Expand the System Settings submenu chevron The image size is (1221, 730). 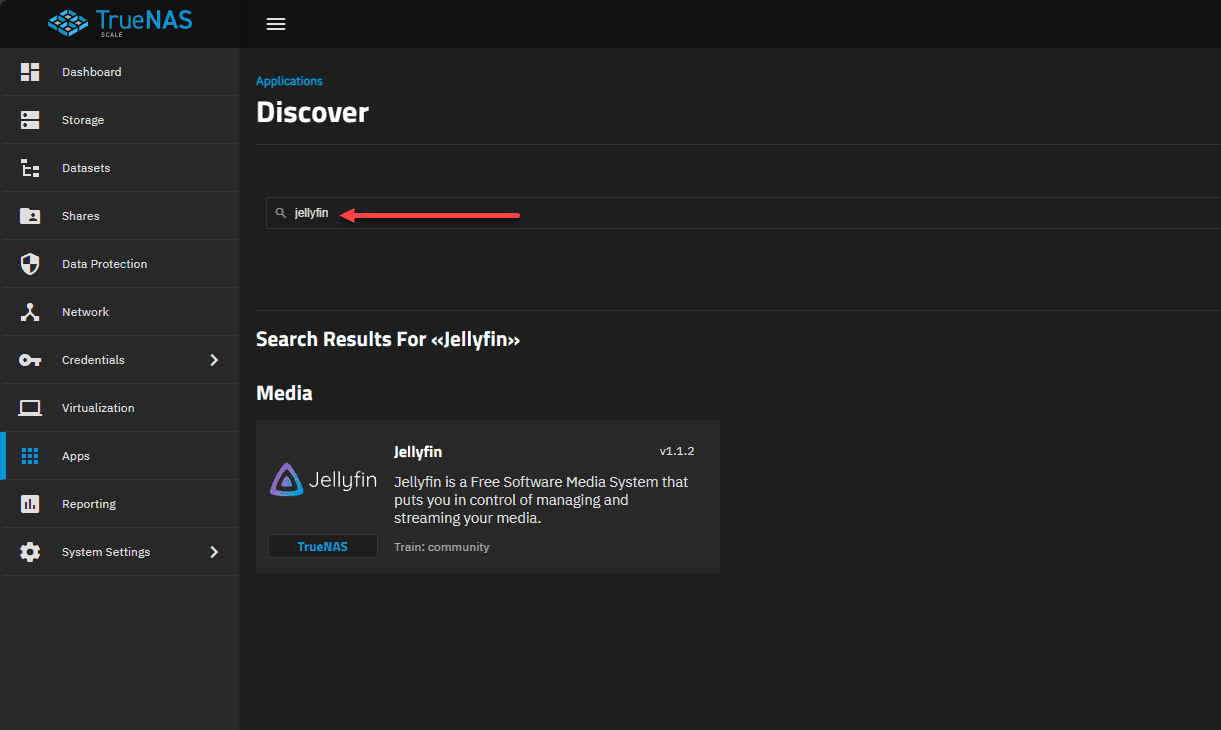[213, 552]
